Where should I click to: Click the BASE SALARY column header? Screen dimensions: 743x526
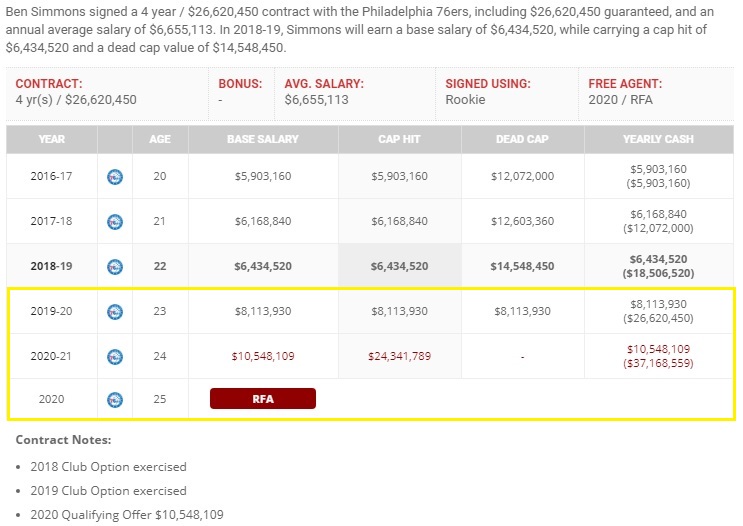click(x=262, y=139)
